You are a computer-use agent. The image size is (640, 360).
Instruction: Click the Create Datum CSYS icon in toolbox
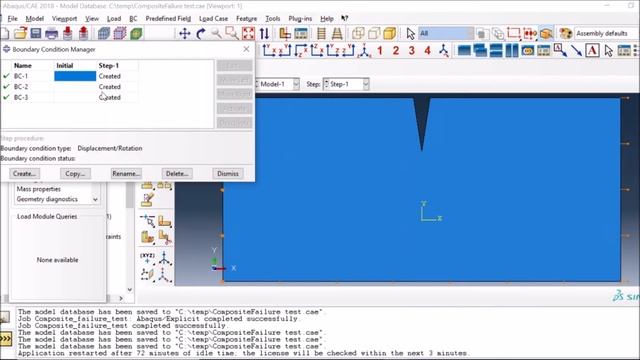164,275
